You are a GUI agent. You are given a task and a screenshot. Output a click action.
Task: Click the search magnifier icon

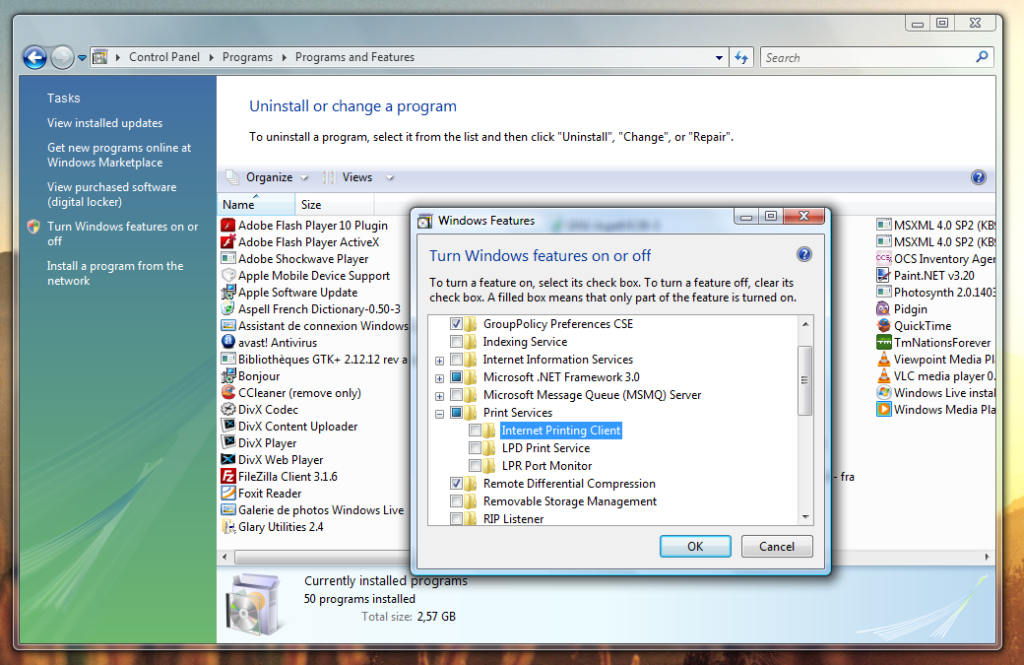point(982,57)
